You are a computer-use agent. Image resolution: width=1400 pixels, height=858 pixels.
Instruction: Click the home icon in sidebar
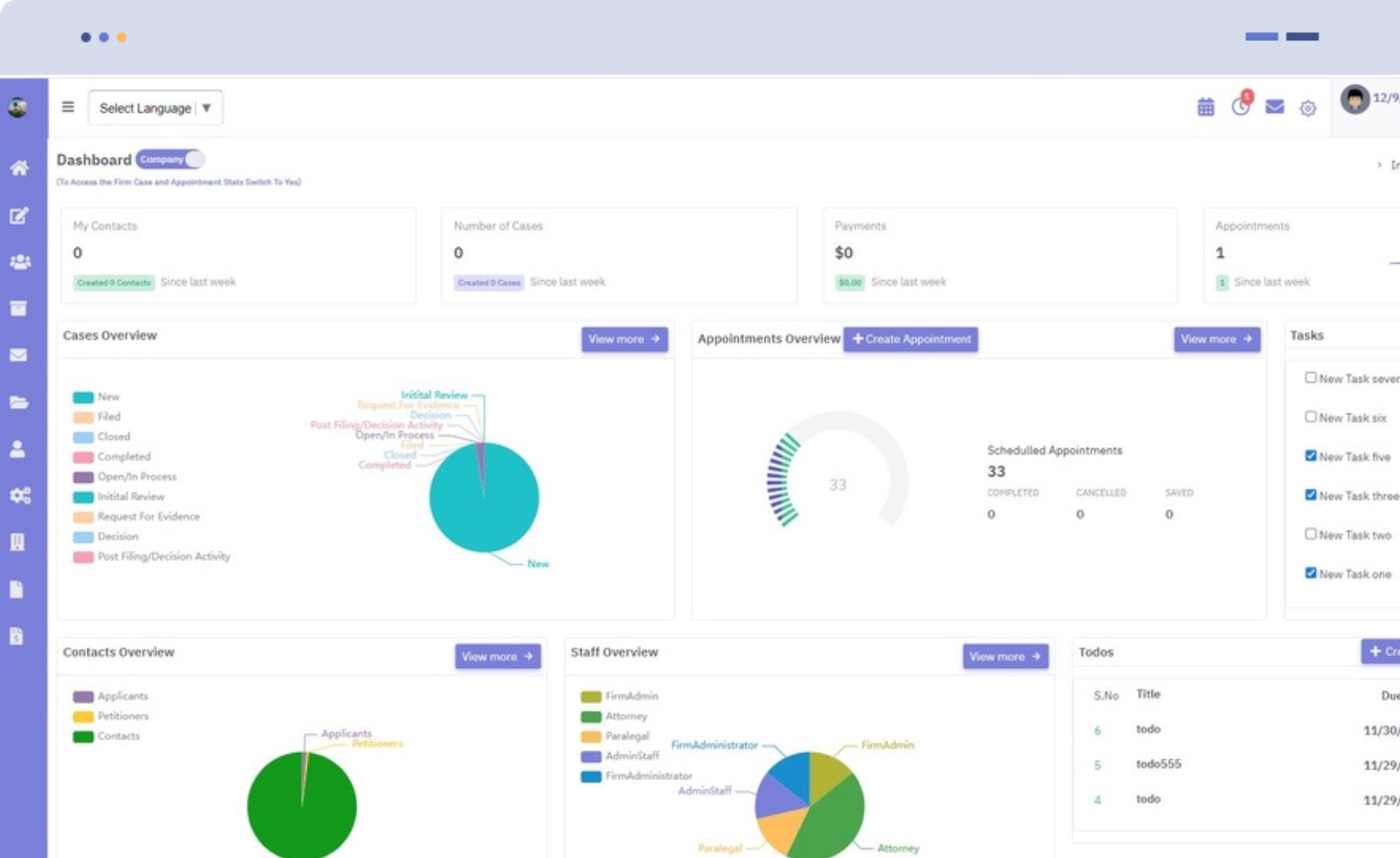point(19,168)
